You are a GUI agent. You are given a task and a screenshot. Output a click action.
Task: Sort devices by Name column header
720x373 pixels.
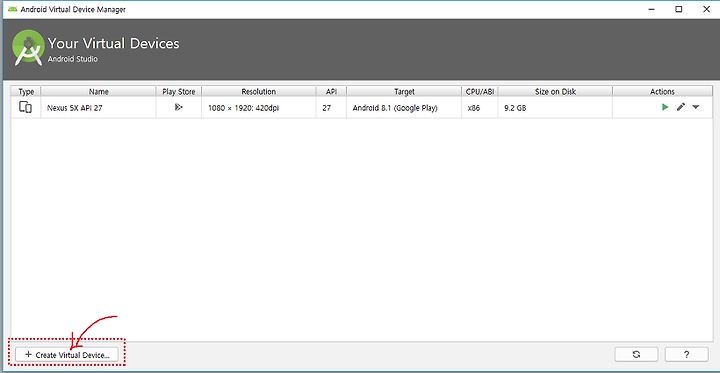(99, 91)
